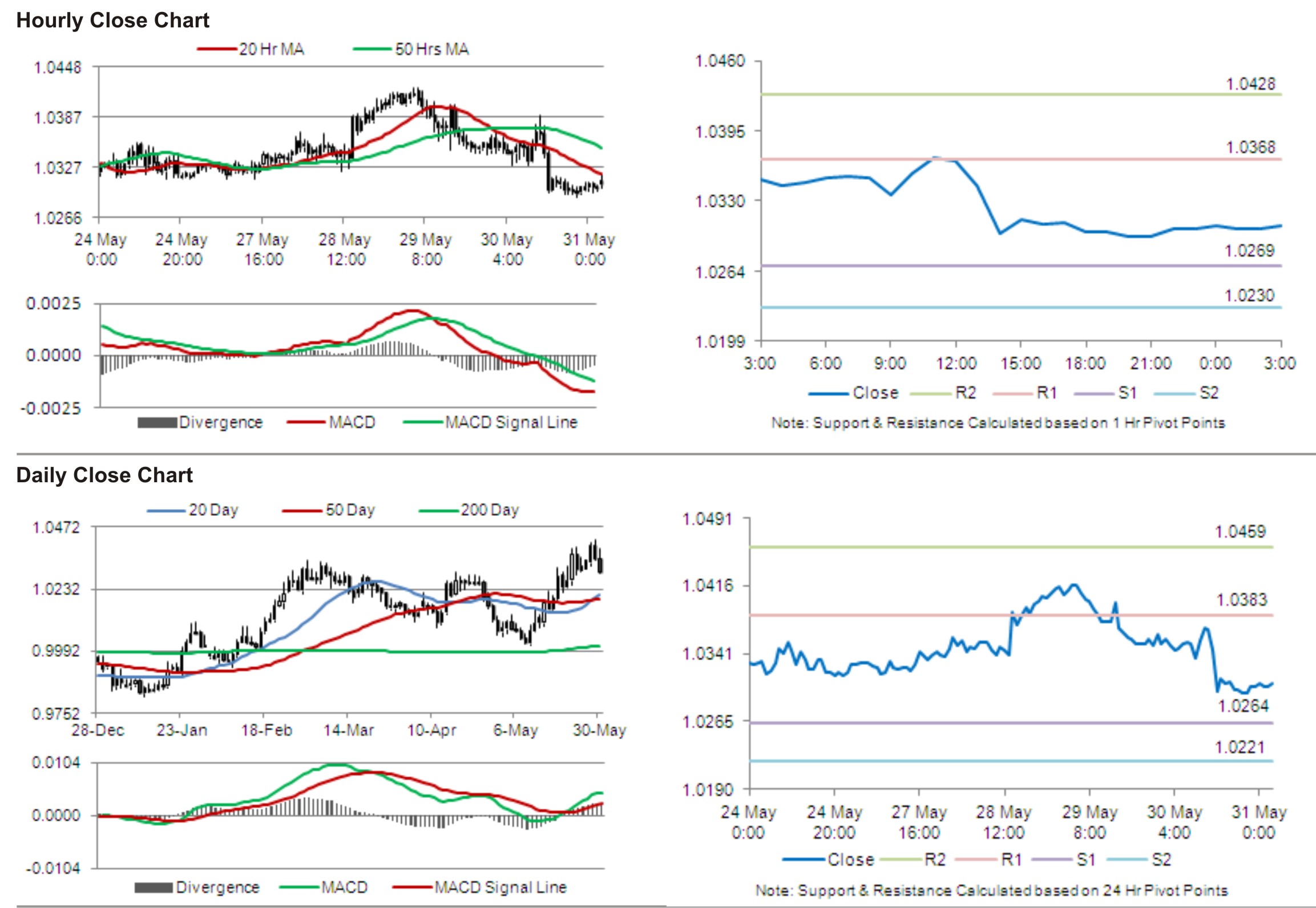Click the -0.0025 hourly MACD axis label
The image size is (1316, 908).
[50, 408]
